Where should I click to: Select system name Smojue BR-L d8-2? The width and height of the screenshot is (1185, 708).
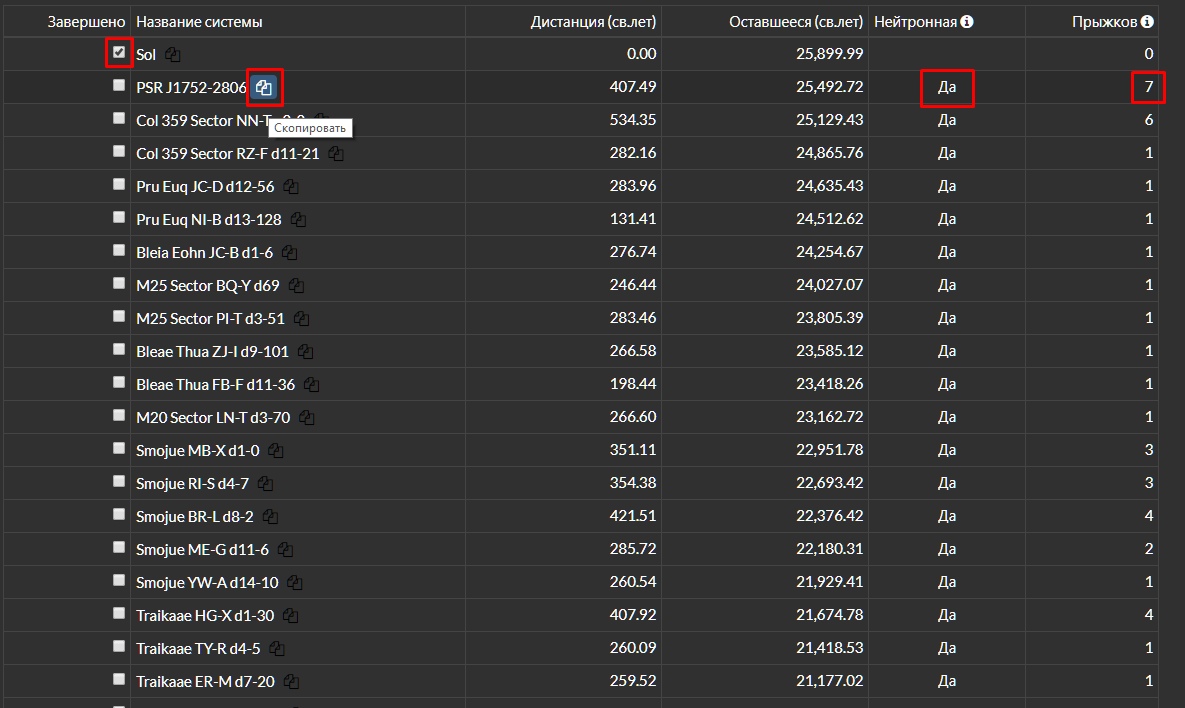tap(195, 517)
